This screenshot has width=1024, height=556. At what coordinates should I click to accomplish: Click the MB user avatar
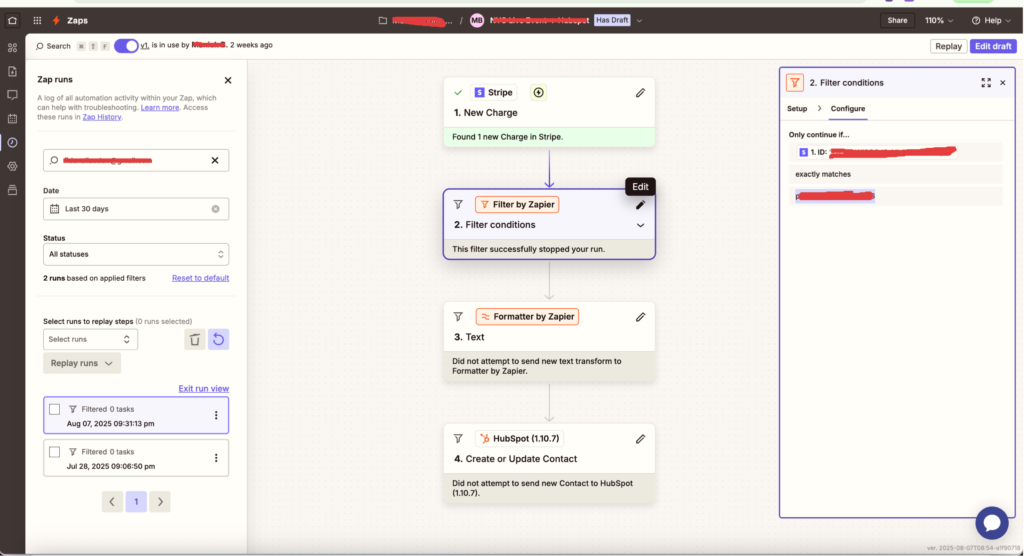pos(477,20)
